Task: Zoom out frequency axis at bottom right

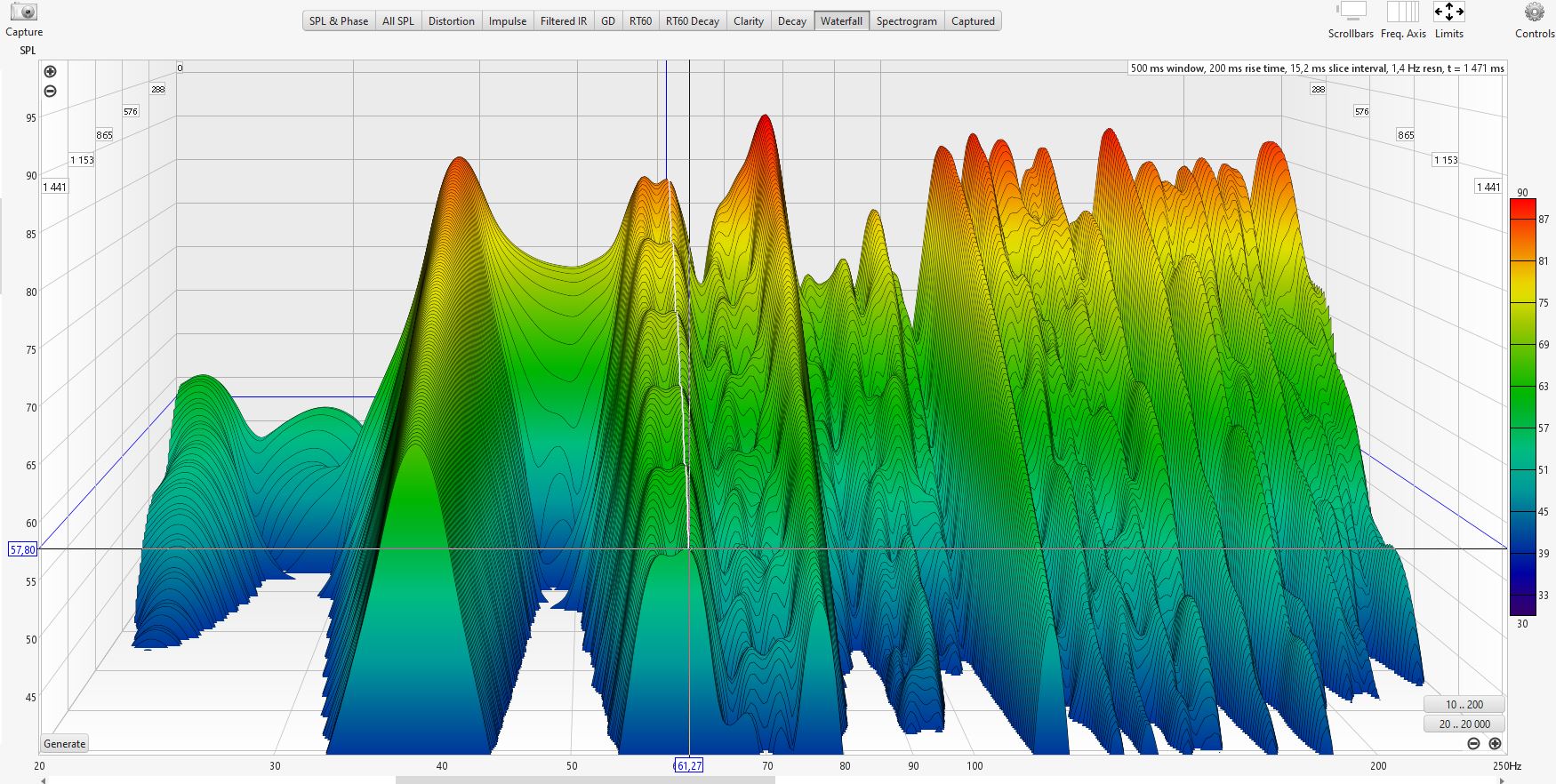Action: coord(1473,743)
